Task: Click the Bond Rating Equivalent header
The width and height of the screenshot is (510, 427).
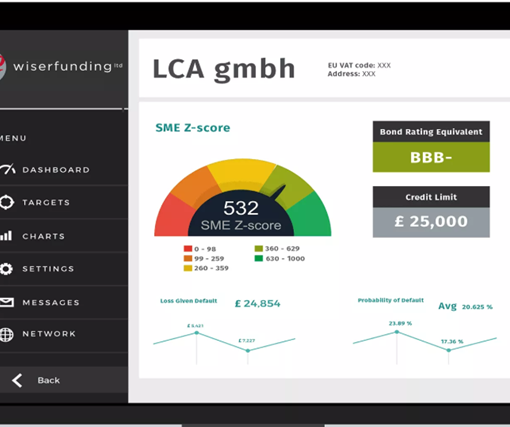Action: 431,132
